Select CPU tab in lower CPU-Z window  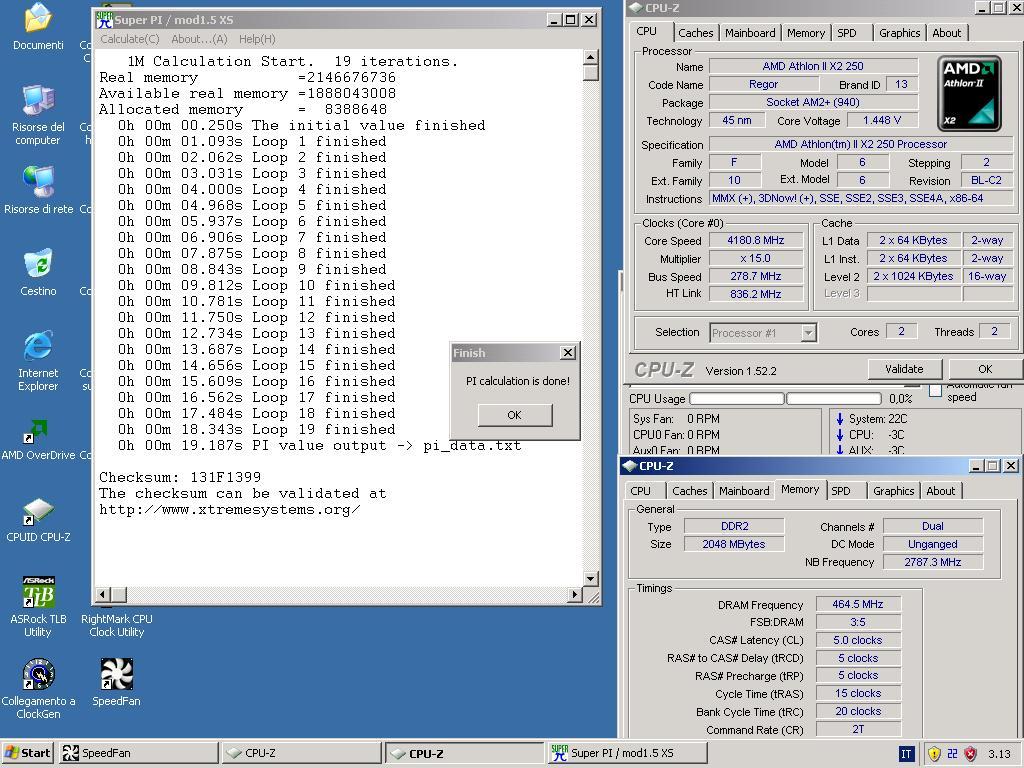click(640, 490)
